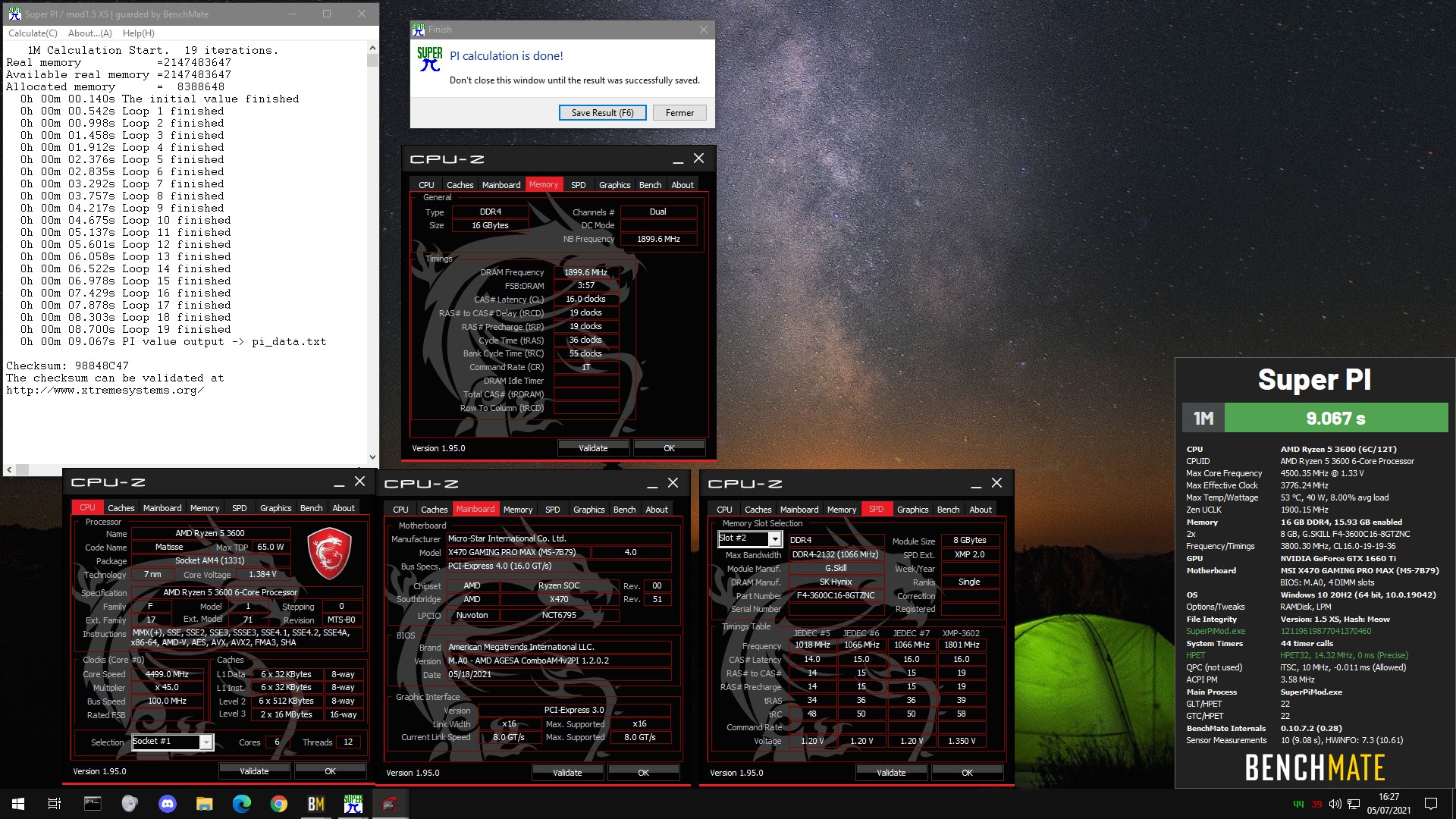Screen dimensions: 1456x819
Task: Open Graphics tab in Memory CPU-Z window
Action: (614, 185)
